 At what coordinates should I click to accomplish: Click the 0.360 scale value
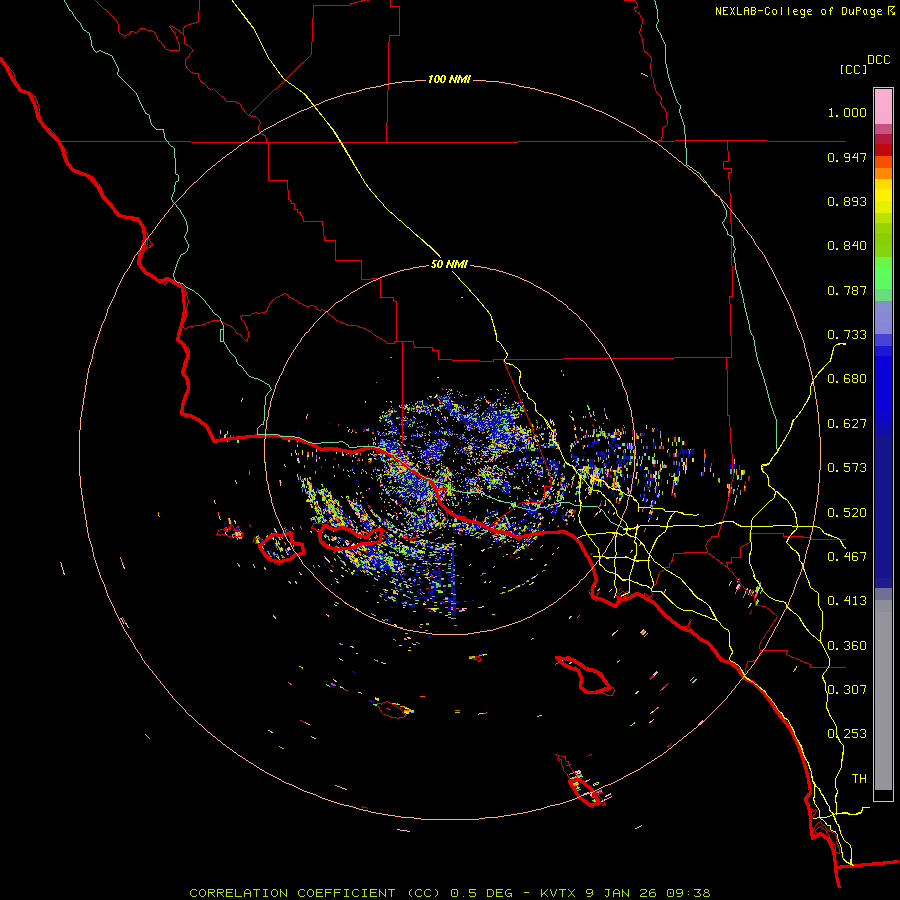pyautogui.click(x=847, y=646)
